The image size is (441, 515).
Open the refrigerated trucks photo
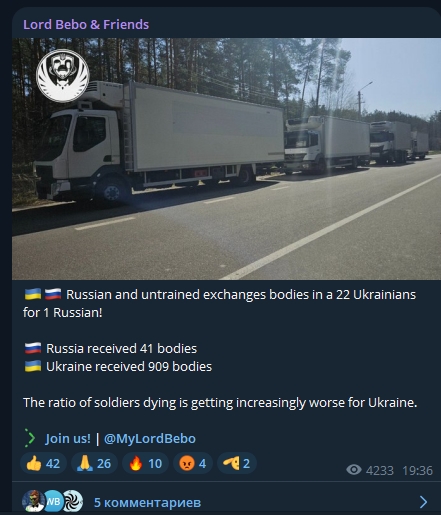point(227,159)
